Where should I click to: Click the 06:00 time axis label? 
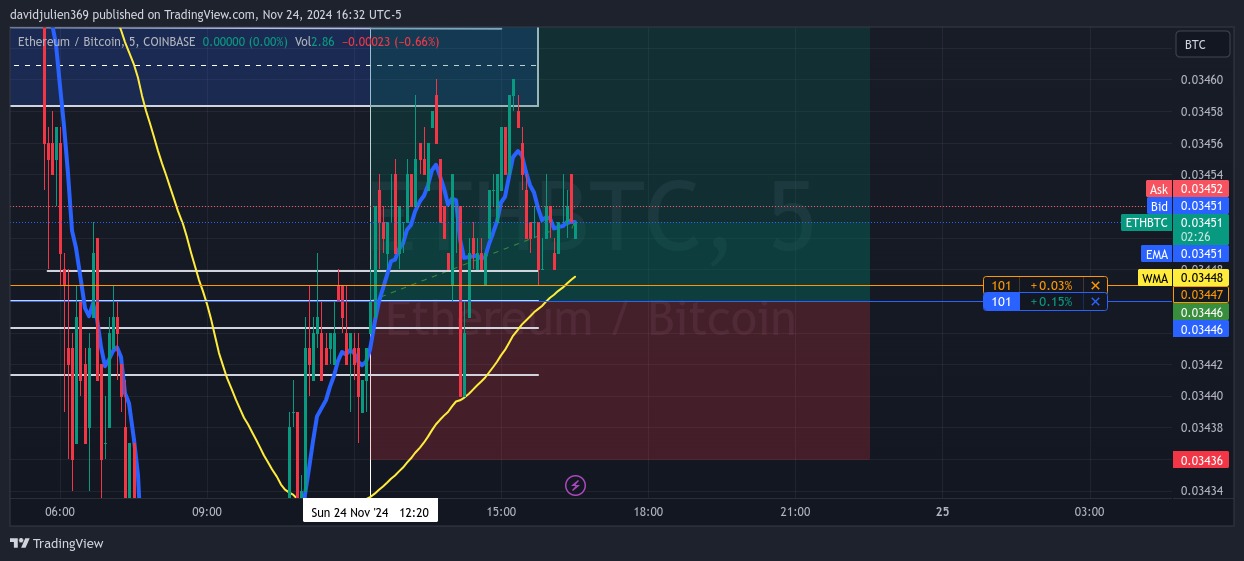tap(60, 512)
